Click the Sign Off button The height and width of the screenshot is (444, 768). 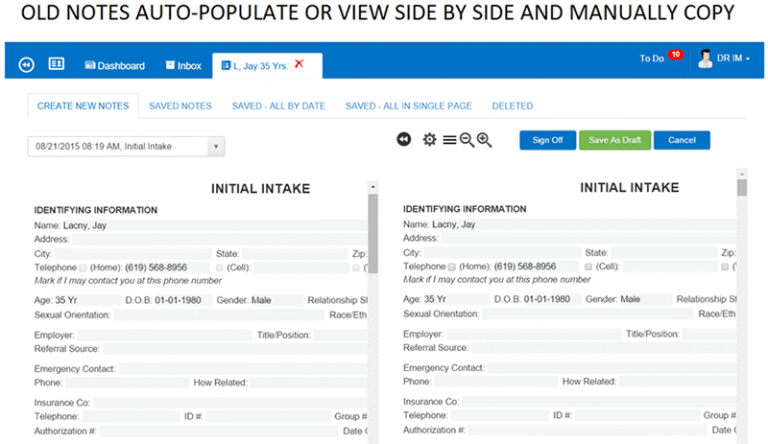(x=548, y=140)
